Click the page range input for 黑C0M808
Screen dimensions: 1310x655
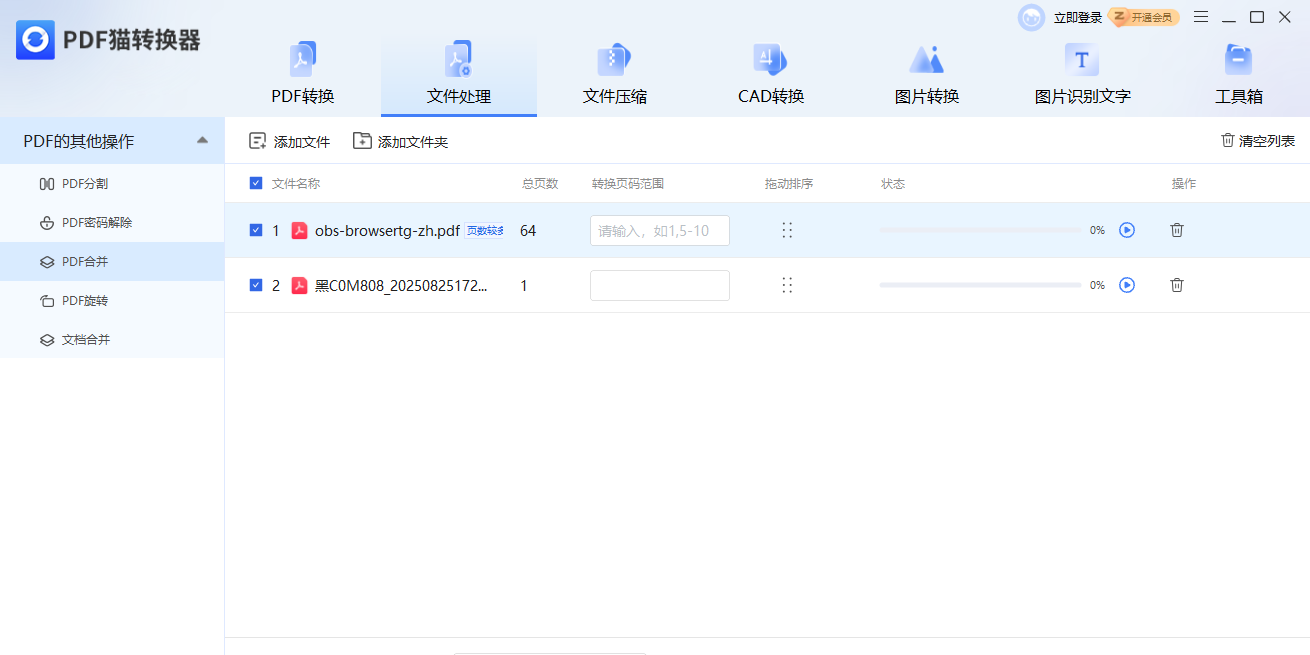pos(659,285)
